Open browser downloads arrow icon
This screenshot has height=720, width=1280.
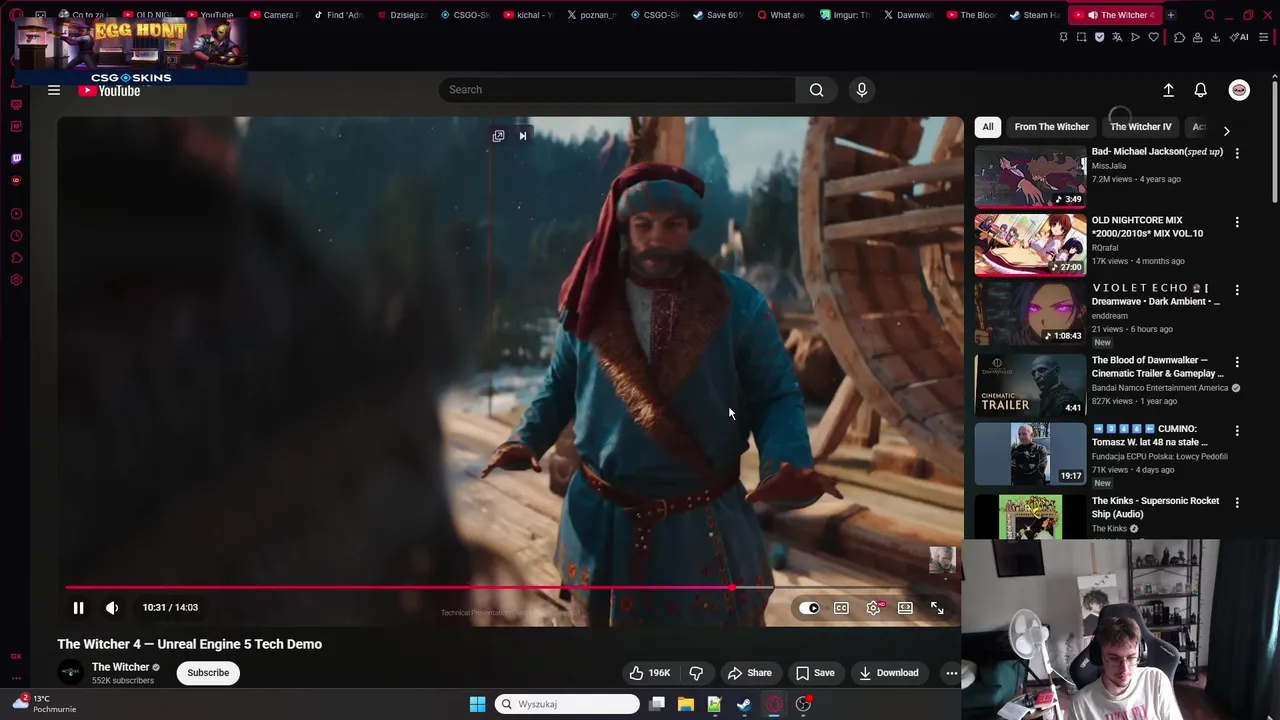(x=1215, y=38)
